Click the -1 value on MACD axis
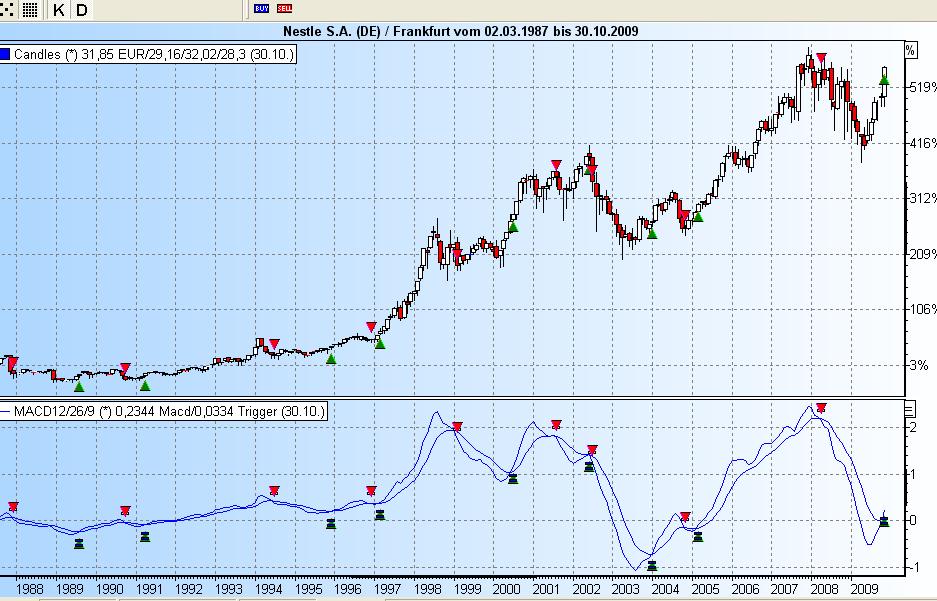This screenshot has height=601, width=937. (x=912, y=568)
